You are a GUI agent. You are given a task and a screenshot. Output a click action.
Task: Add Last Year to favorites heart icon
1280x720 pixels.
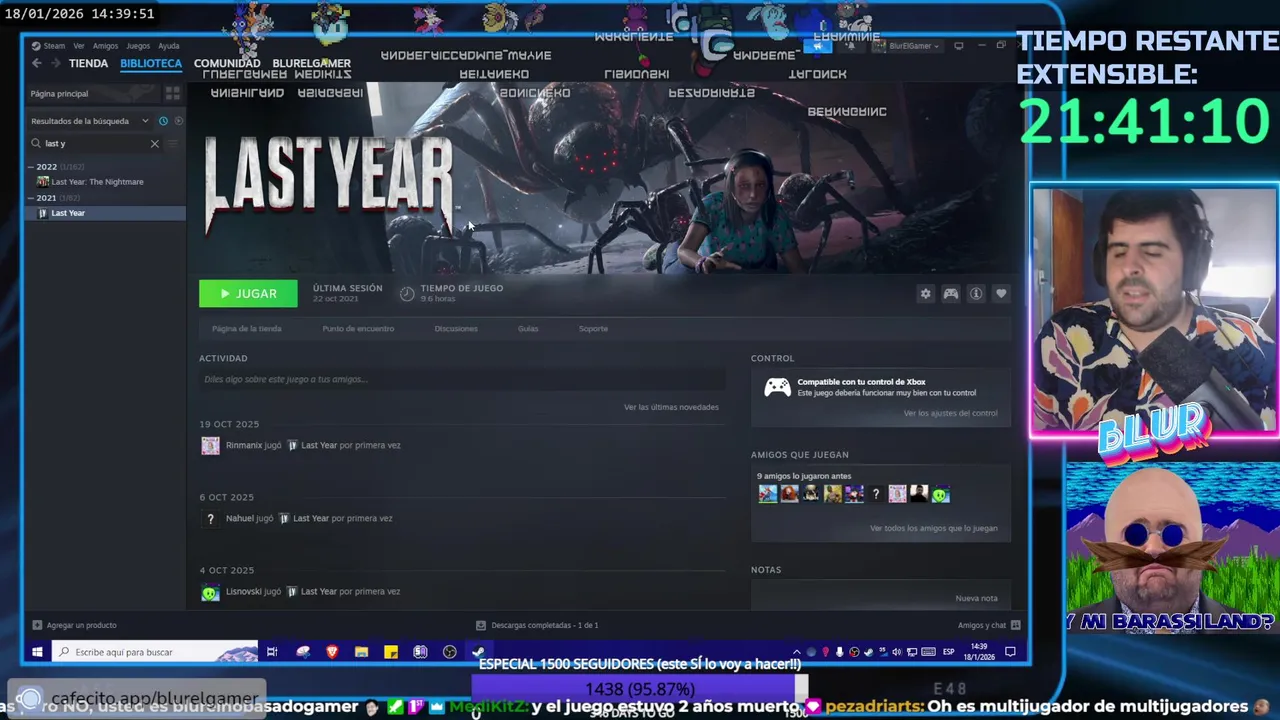(1001, 293)
